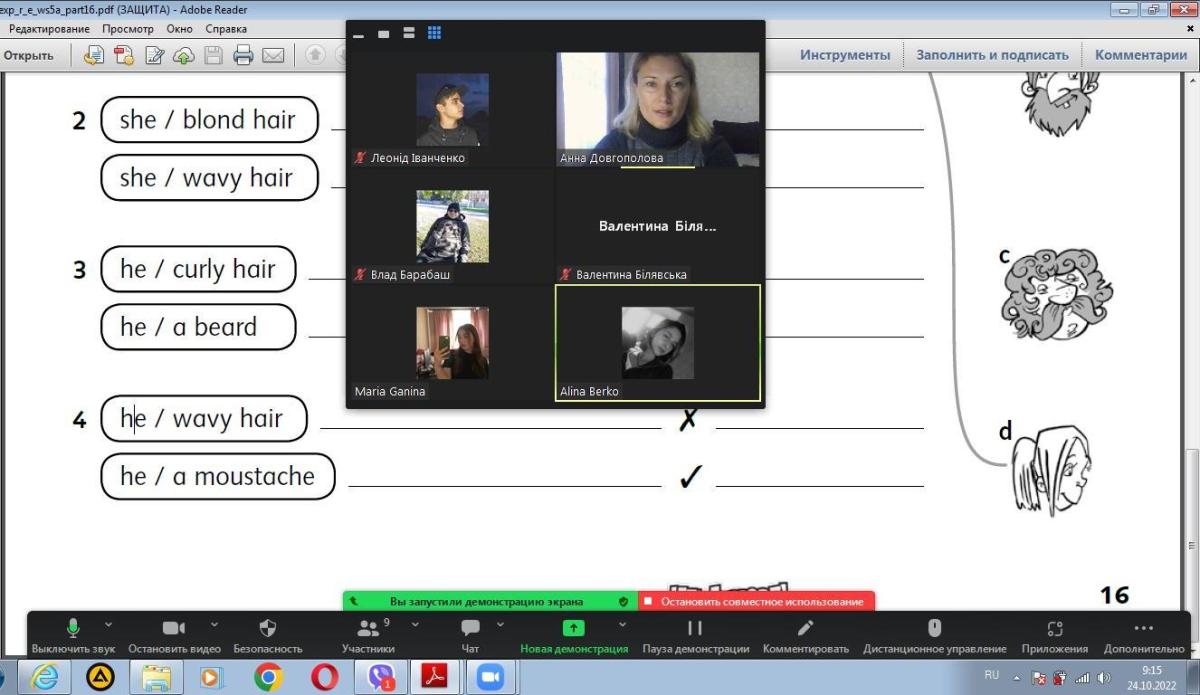Open the Безопасность shield icon
This screenshot has height=695, width=1200.
[x=267, y=636]
